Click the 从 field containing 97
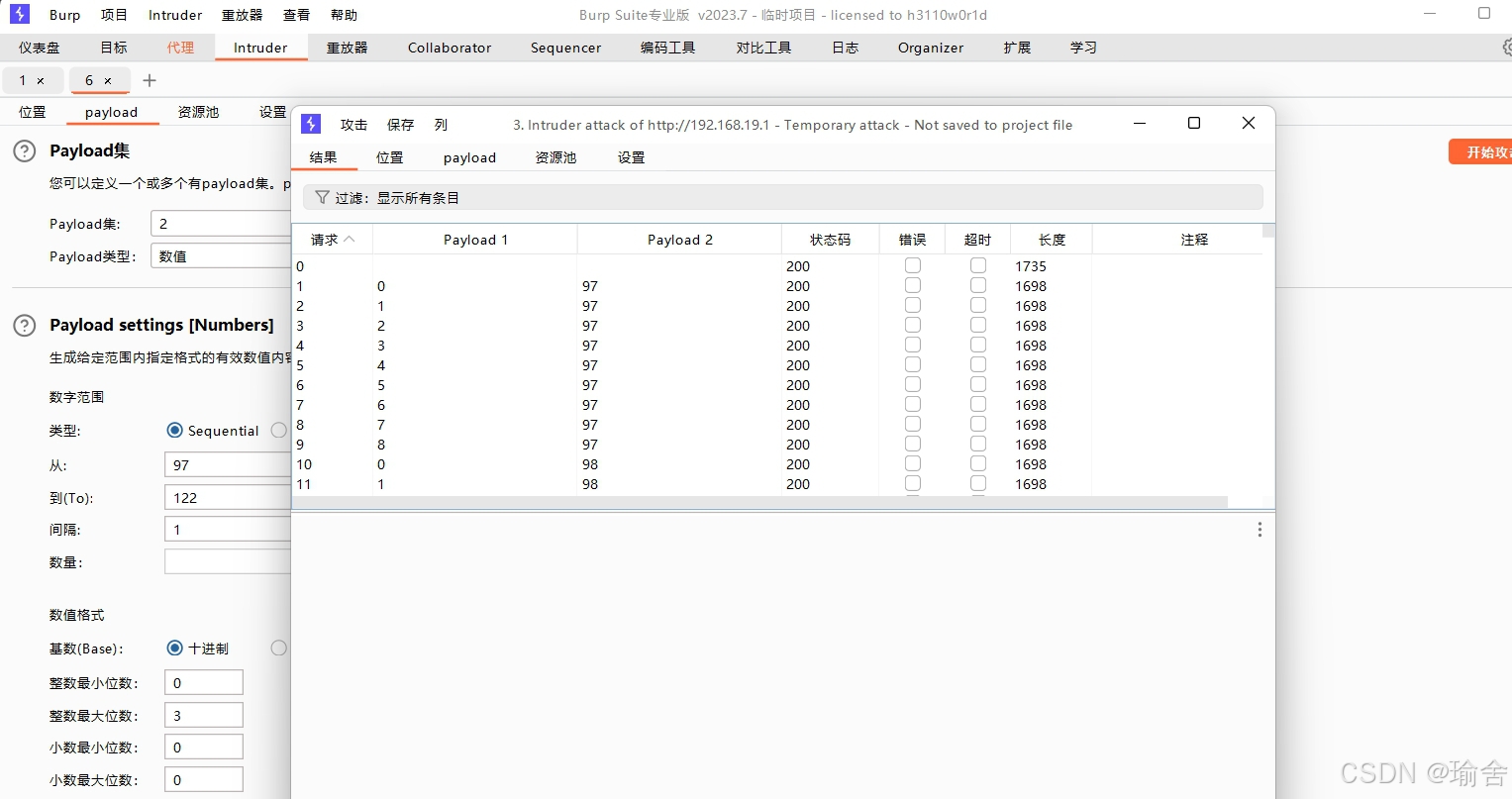Screen dimensions: 1512x799 pyautogui.click(x=228, y=465)
